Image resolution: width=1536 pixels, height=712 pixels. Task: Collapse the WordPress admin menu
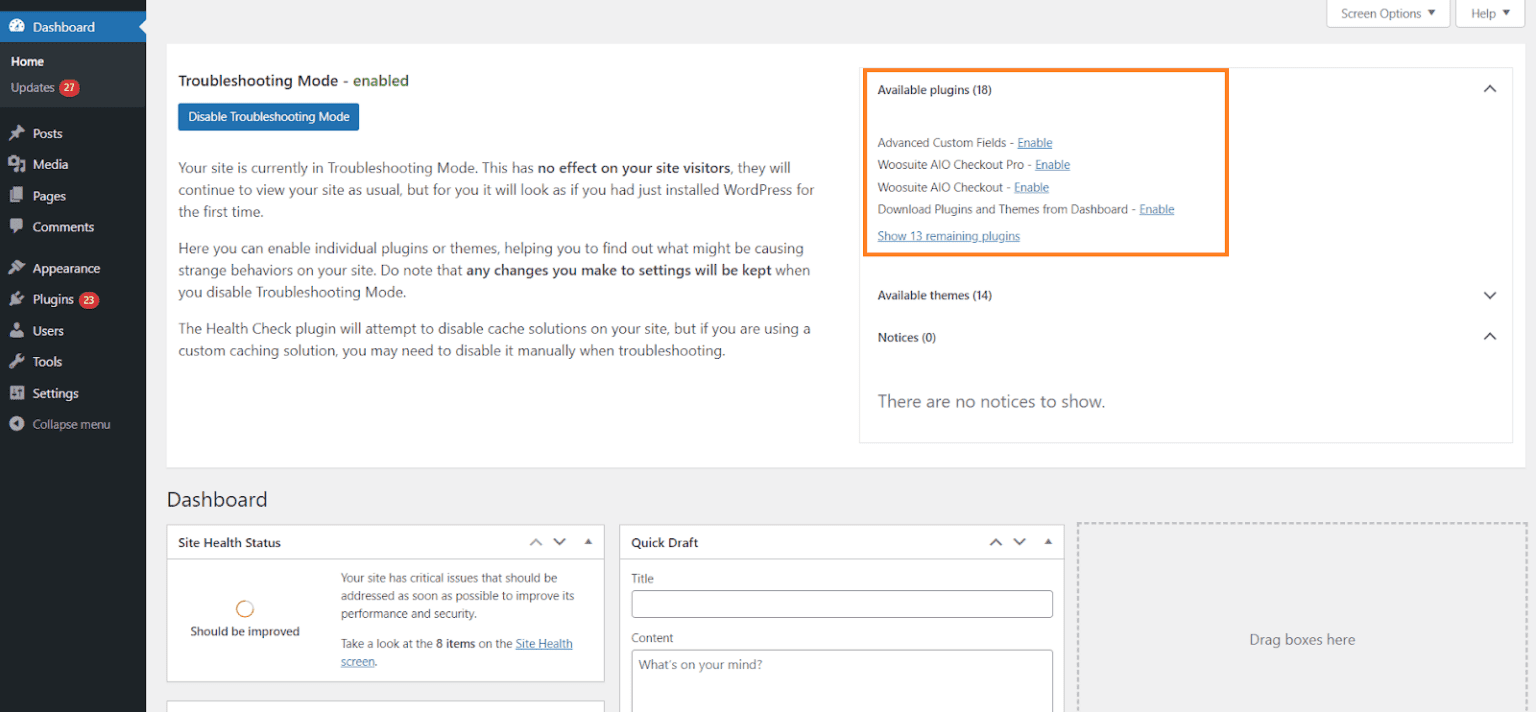click(17, 423)
